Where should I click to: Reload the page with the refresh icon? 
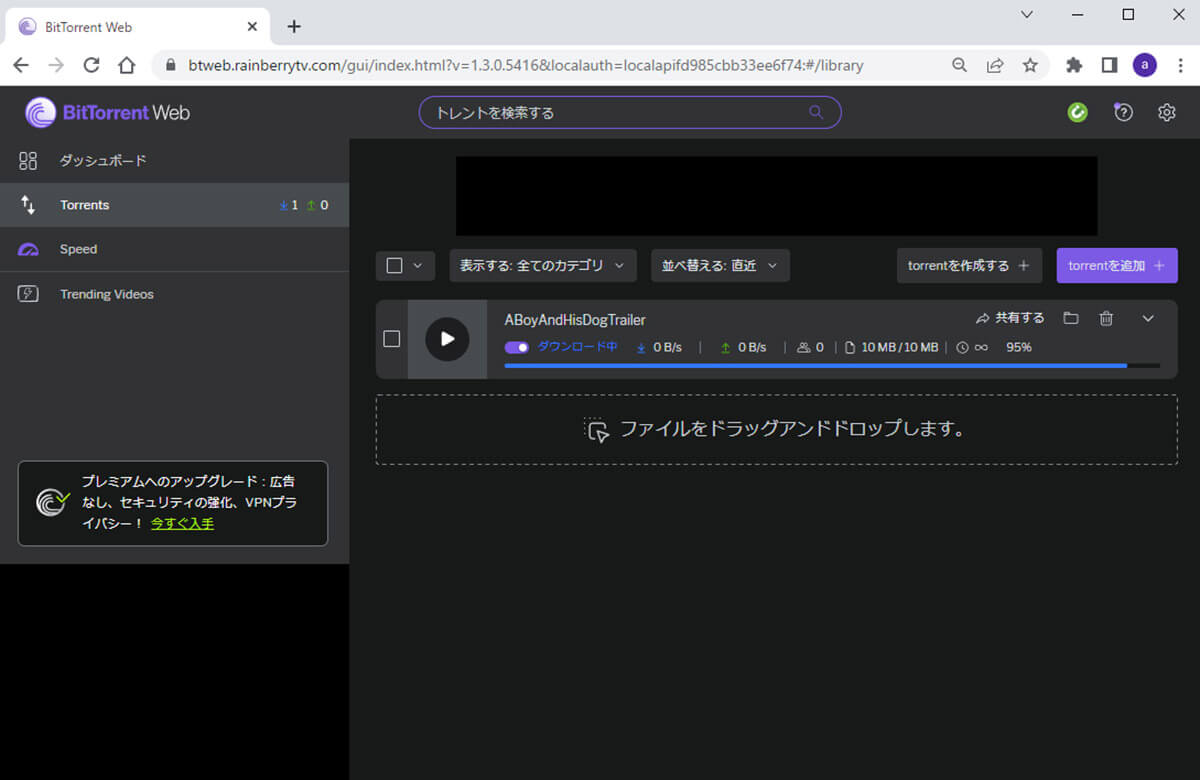91,65
